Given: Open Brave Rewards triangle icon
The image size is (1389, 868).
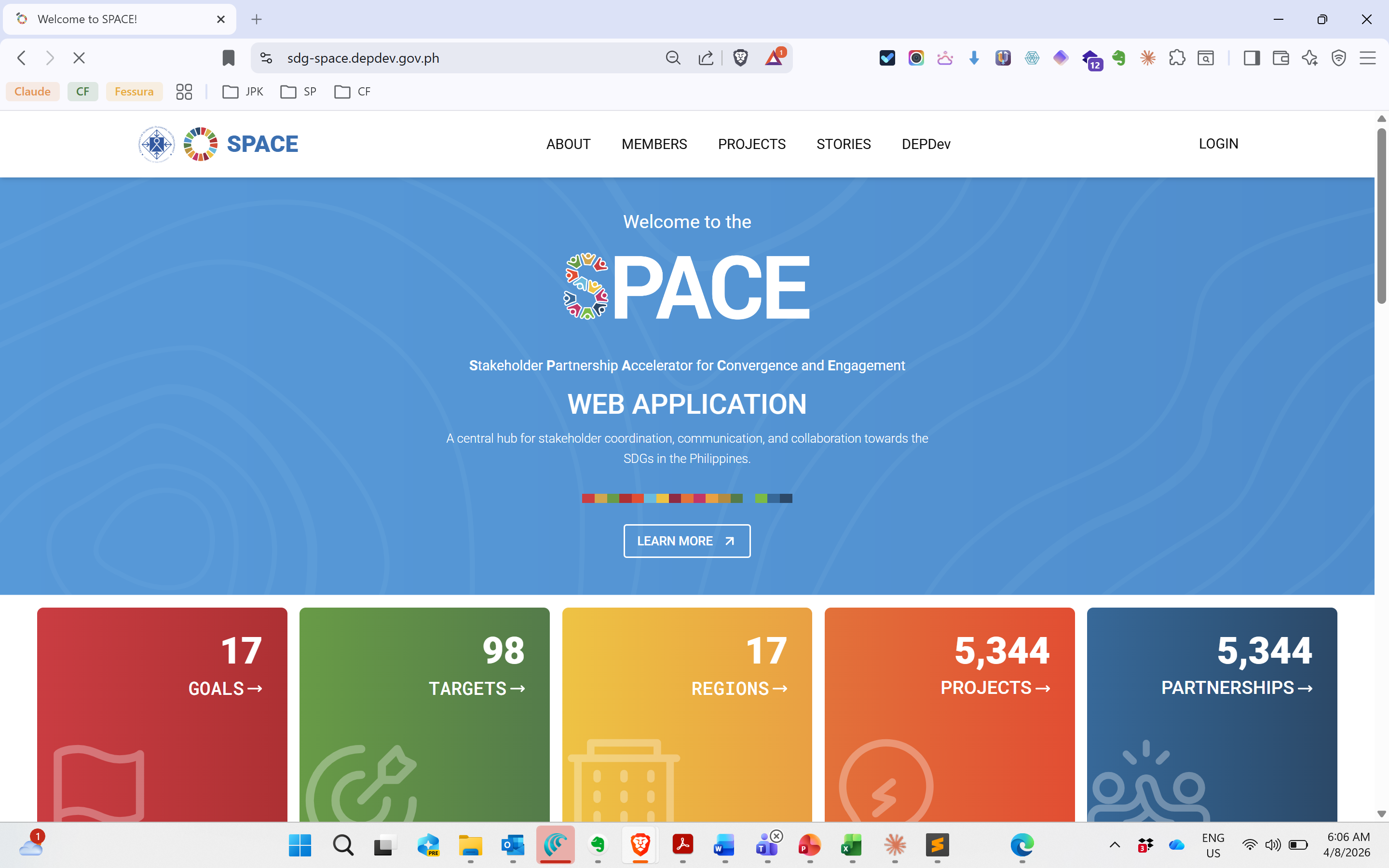Looking at the screenshot, I should 774,58.
